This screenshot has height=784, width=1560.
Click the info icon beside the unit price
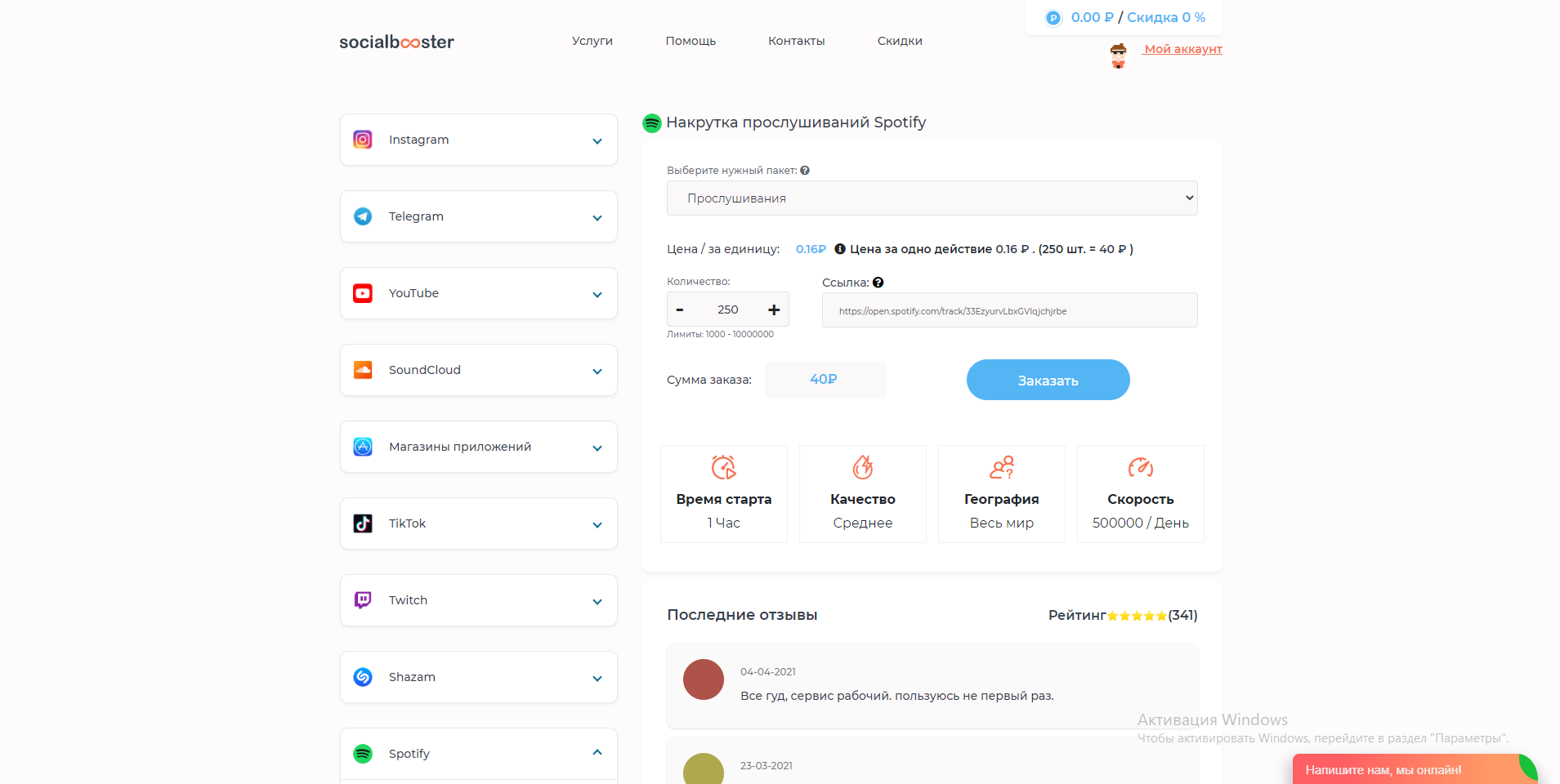pyautogui.click(x=840, y=249)
